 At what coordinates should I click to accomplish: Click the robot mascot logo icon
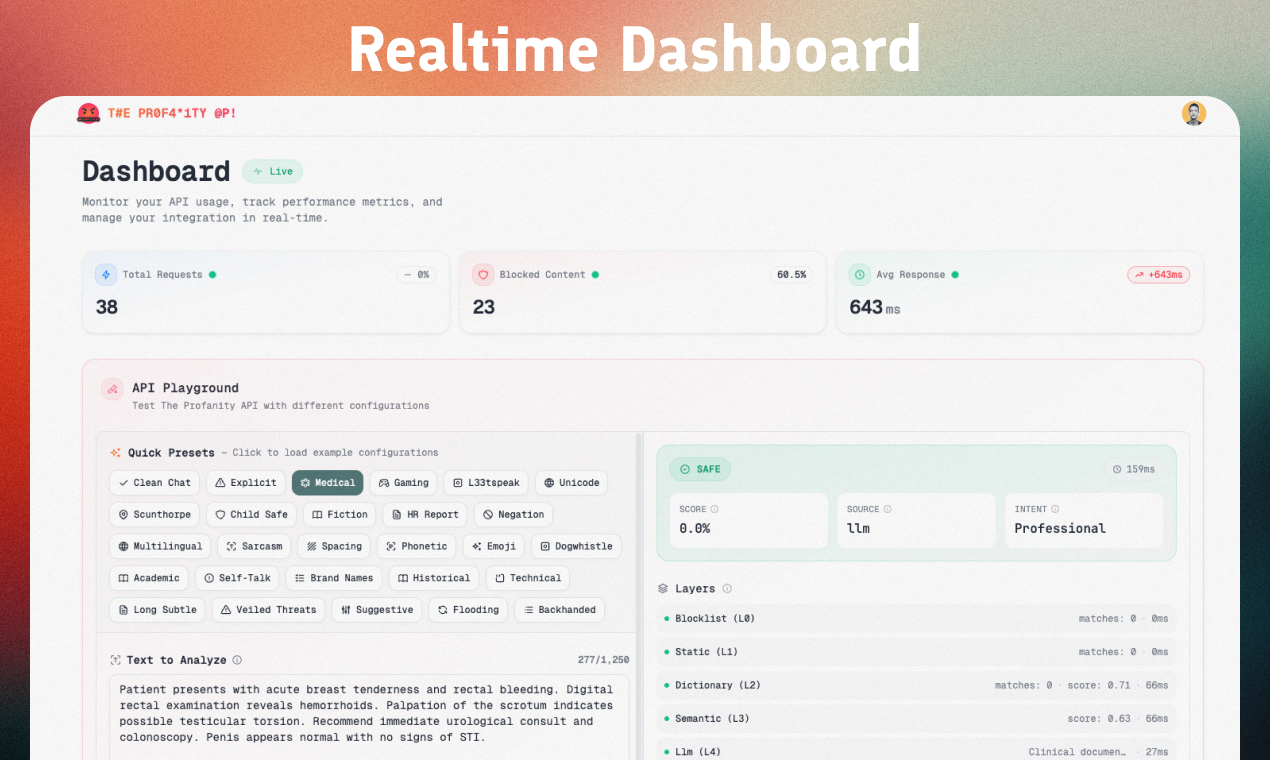(x=88, y=113)
